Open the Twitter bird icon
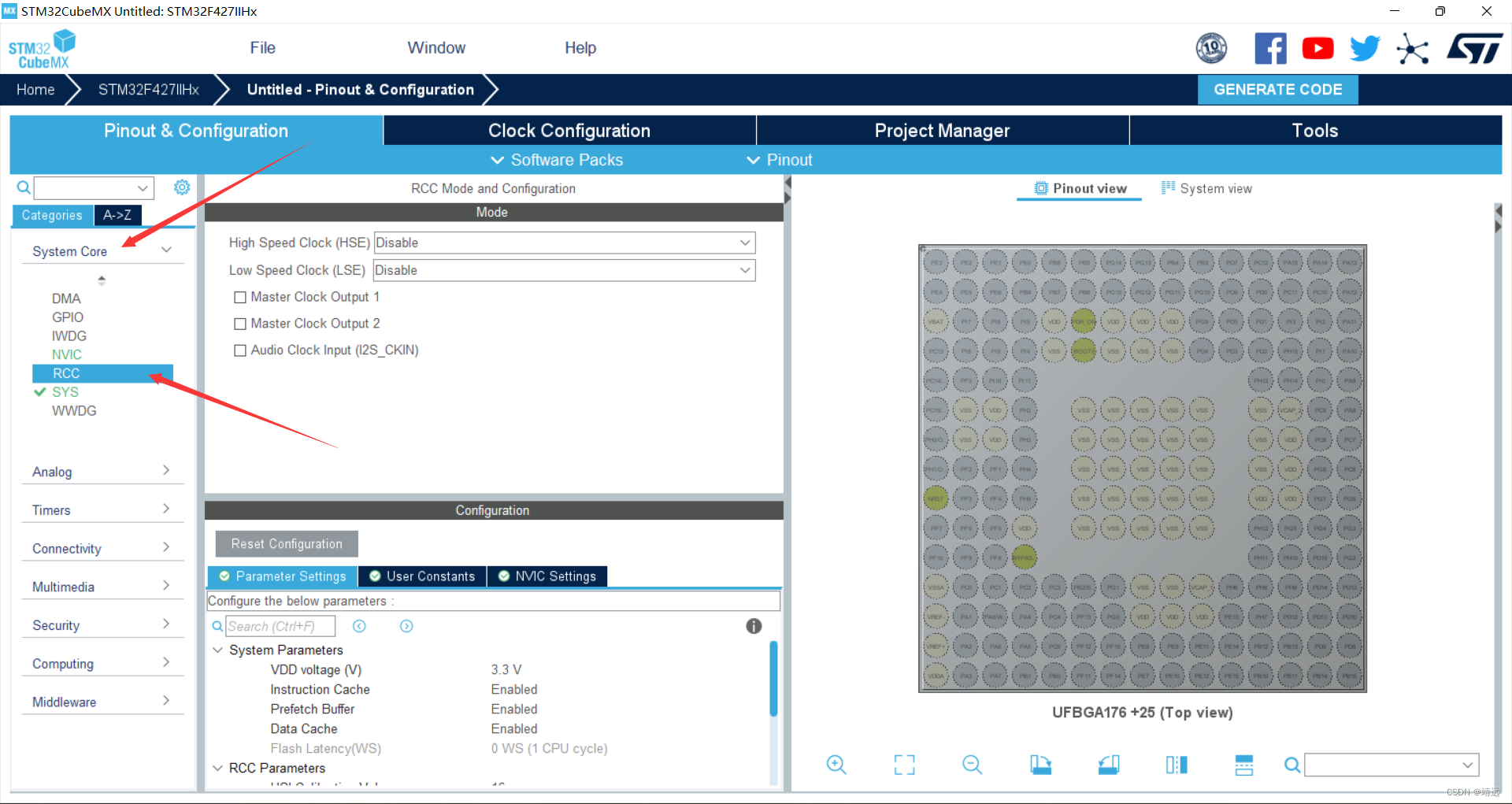1512x804 pixels. click(1365, 49)
